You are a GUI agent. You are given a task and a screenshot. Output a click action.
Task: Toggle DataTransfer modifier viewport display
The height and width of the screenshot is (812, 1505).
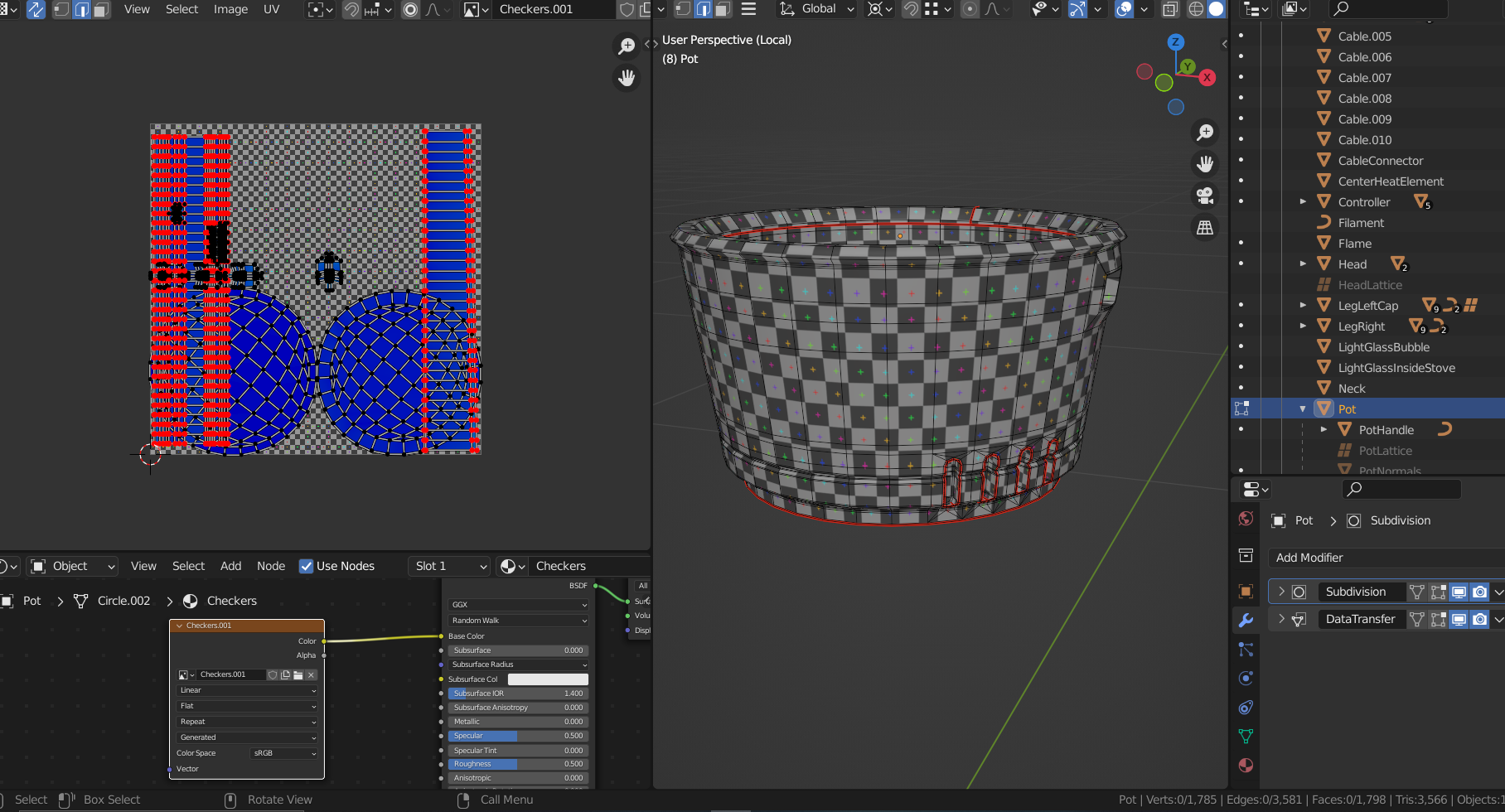point(1459,619)
